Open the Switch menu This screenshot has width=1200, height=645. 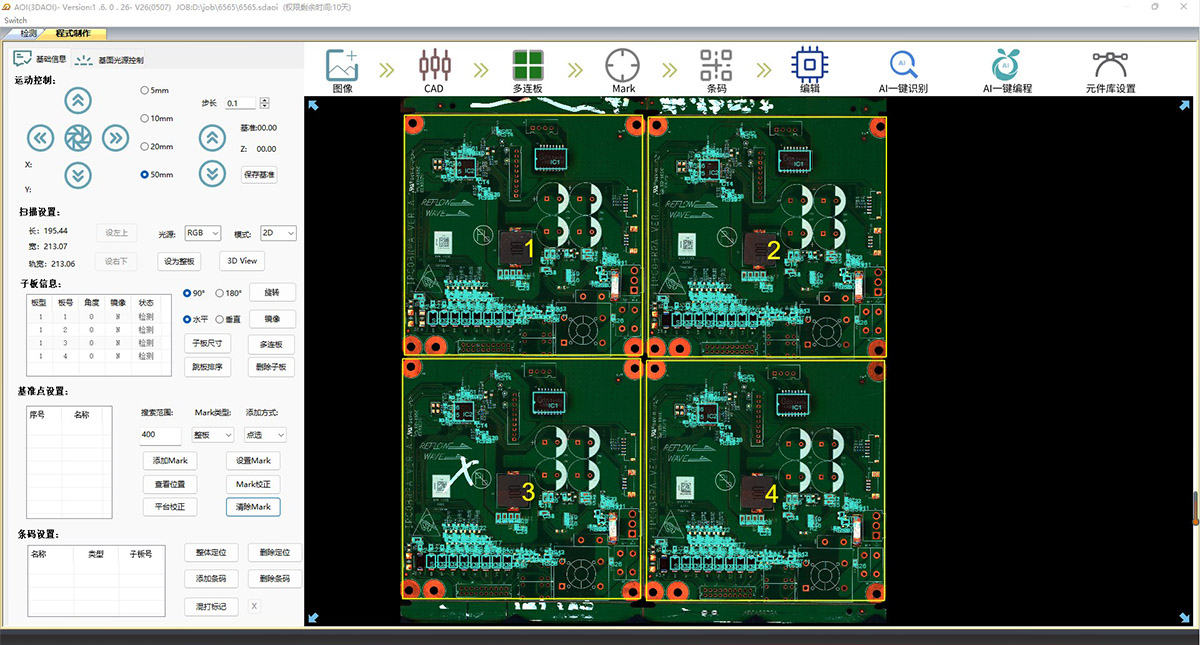coord(17,20)
